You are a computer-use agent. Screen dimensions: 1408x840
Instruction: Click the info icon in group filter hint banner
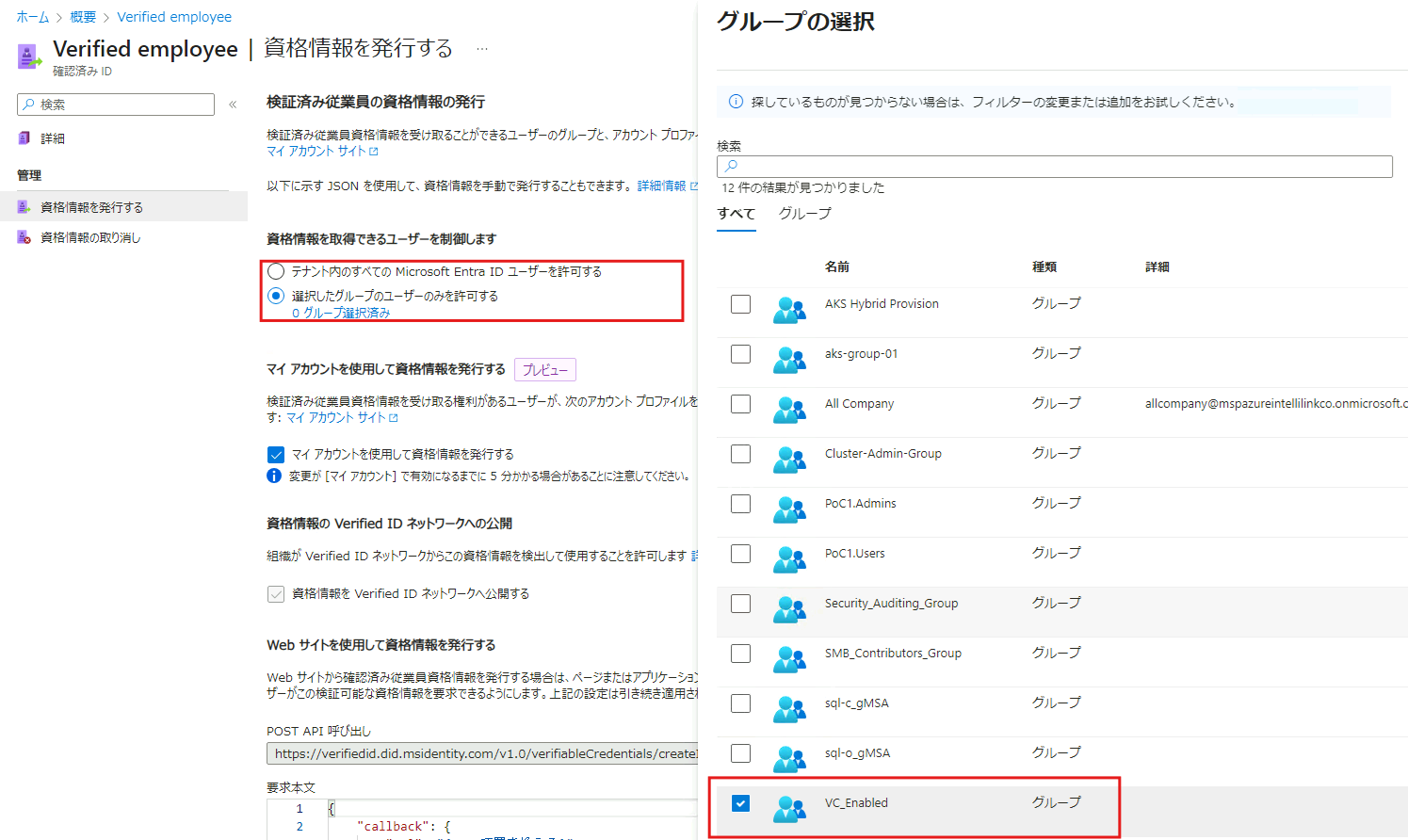pos(736,102)
